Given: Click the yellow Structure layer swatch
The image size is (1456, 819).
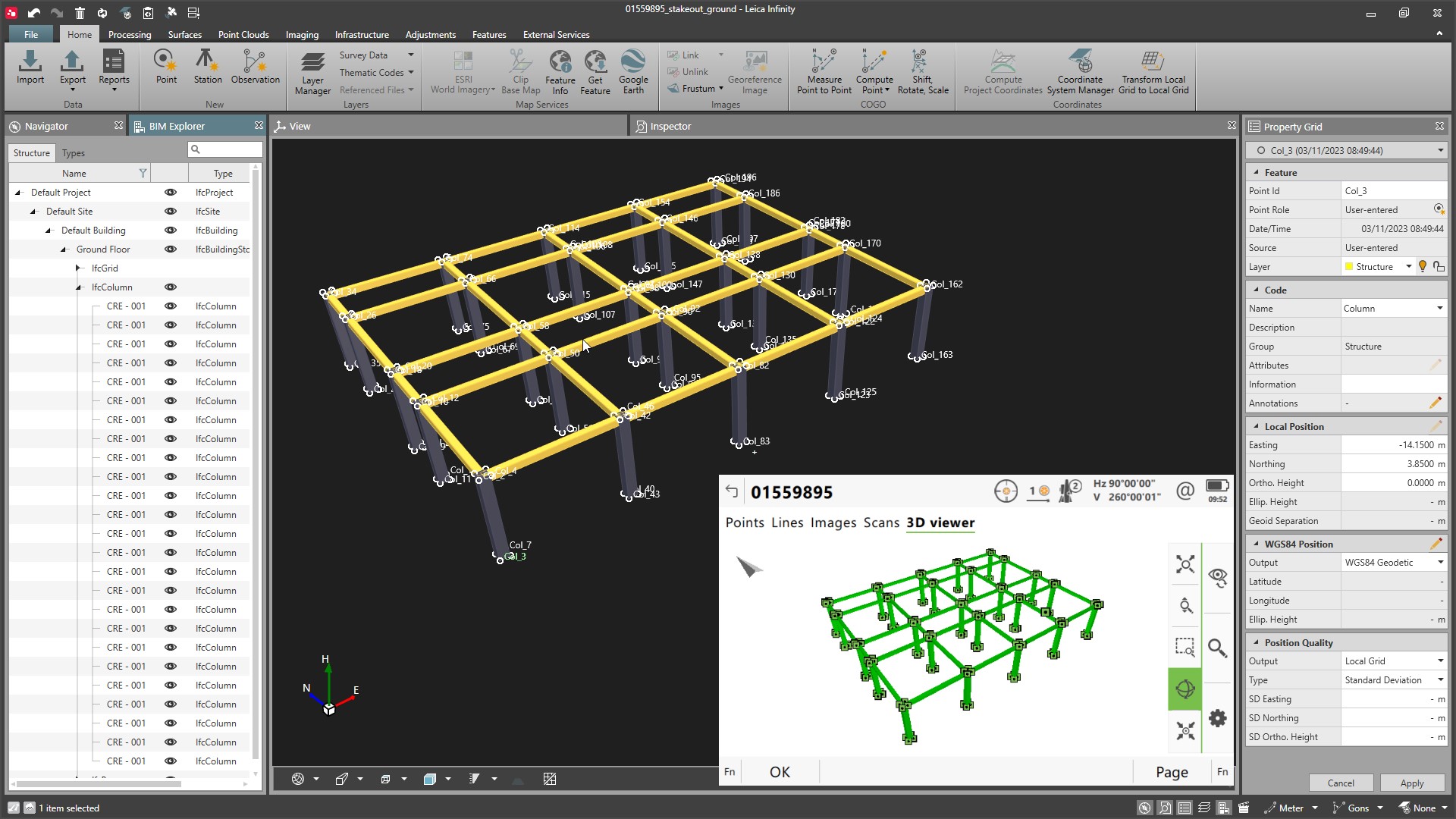Looking at the screenshot, I should click(1349, 267).
